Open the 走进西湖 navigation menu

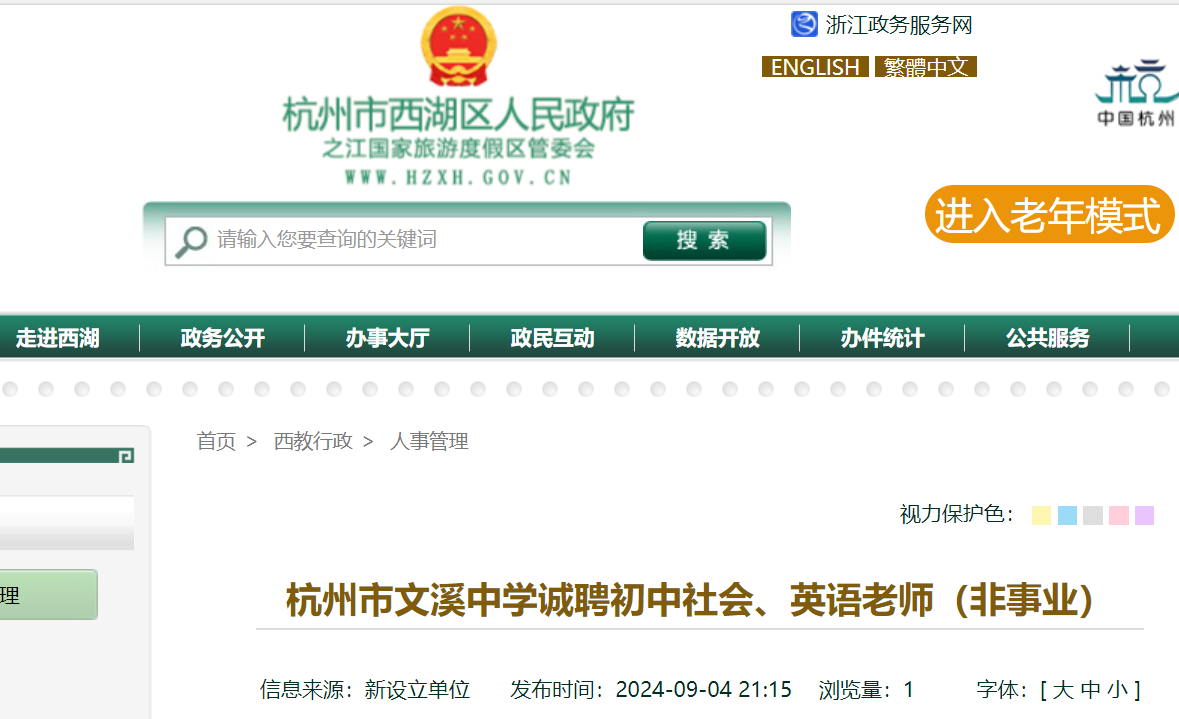pyautogui.click(x=58, y=338)
